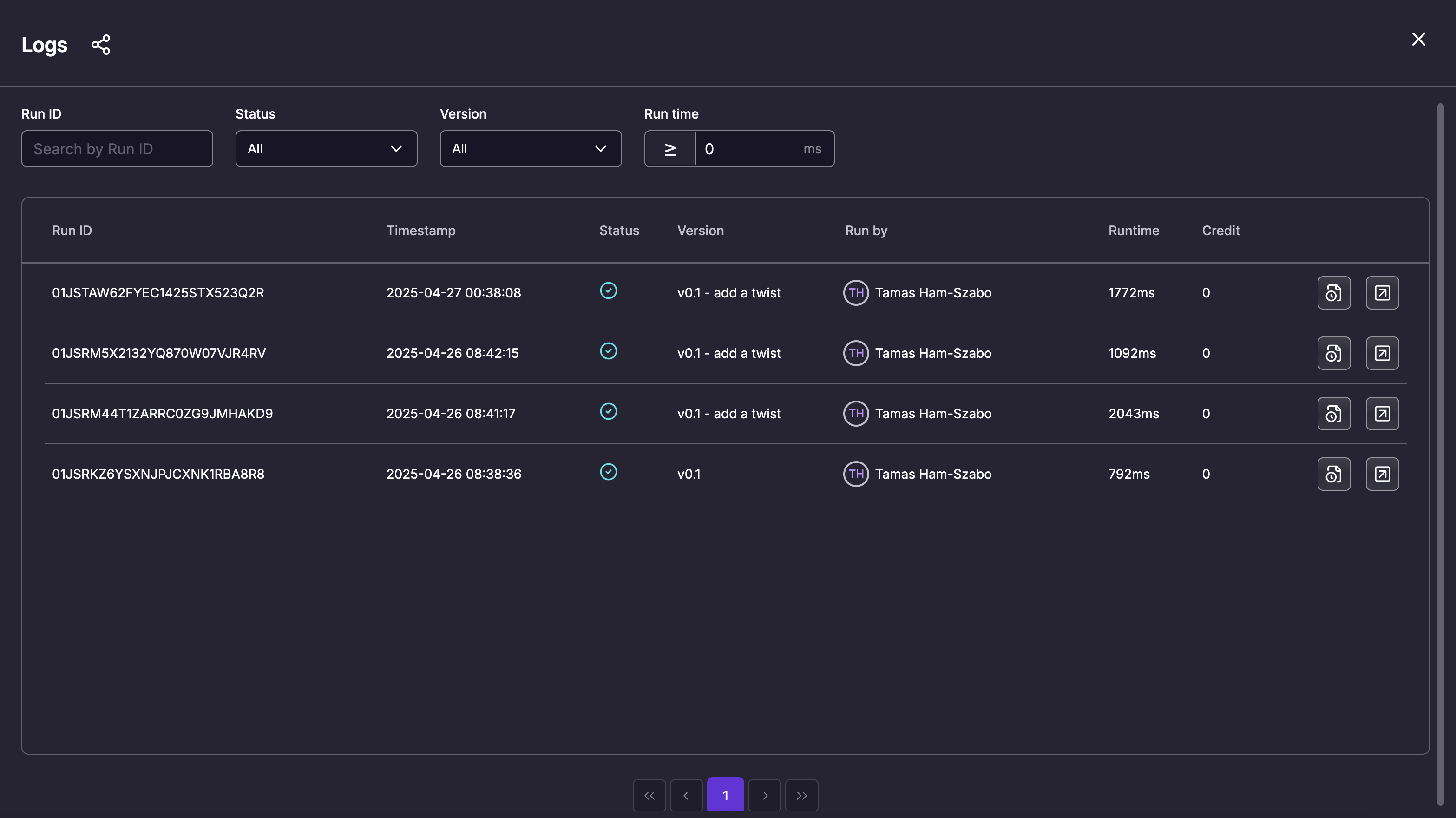
Task: Open external link for run 01JSTAW62FYEC1425STX523Q2R
Action: (x=1382, y=293)
